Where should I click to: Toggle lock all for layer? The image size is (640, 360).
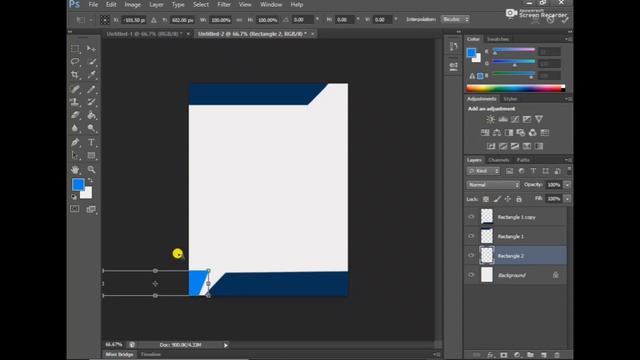[519, 199]
